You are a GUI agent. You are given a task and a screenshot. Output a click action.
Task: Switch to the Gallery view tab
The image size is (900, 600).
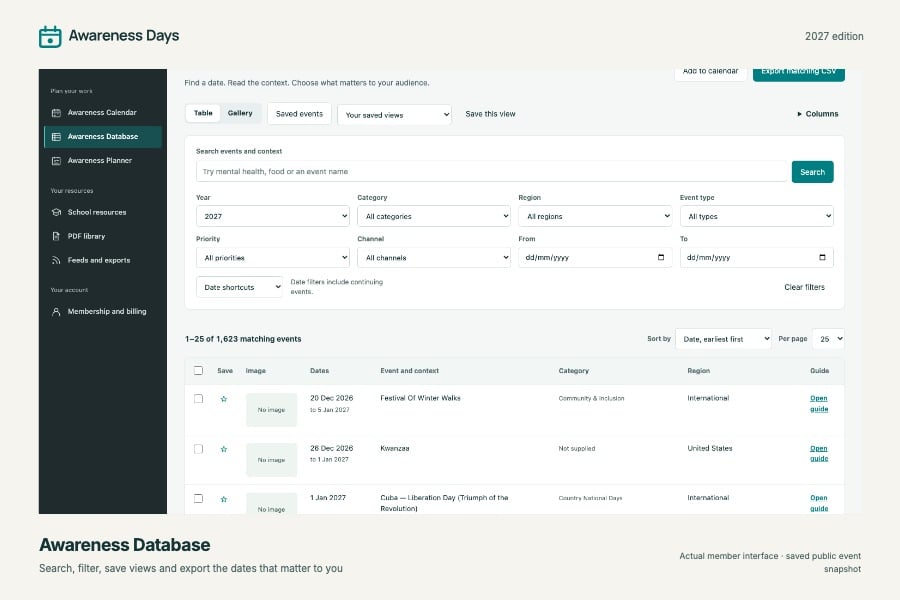[x=240, y=113]
